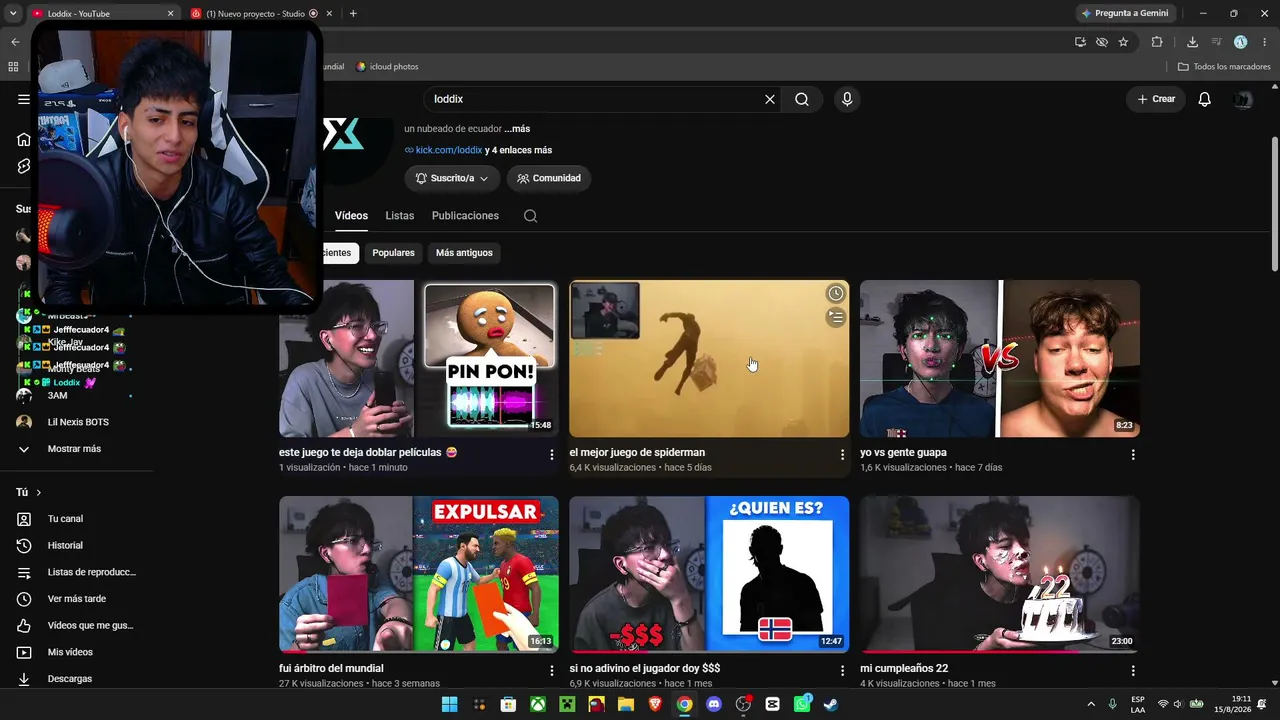Screen dimensions: 1280x720
Task: Clear the loddix search text
Action: [x=770, y=99]
